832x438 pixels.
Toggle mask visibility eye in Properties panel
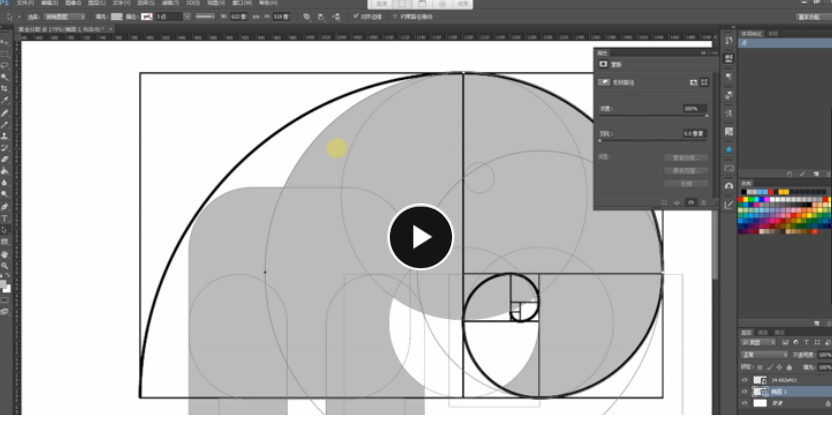click(x=691, y=202)
